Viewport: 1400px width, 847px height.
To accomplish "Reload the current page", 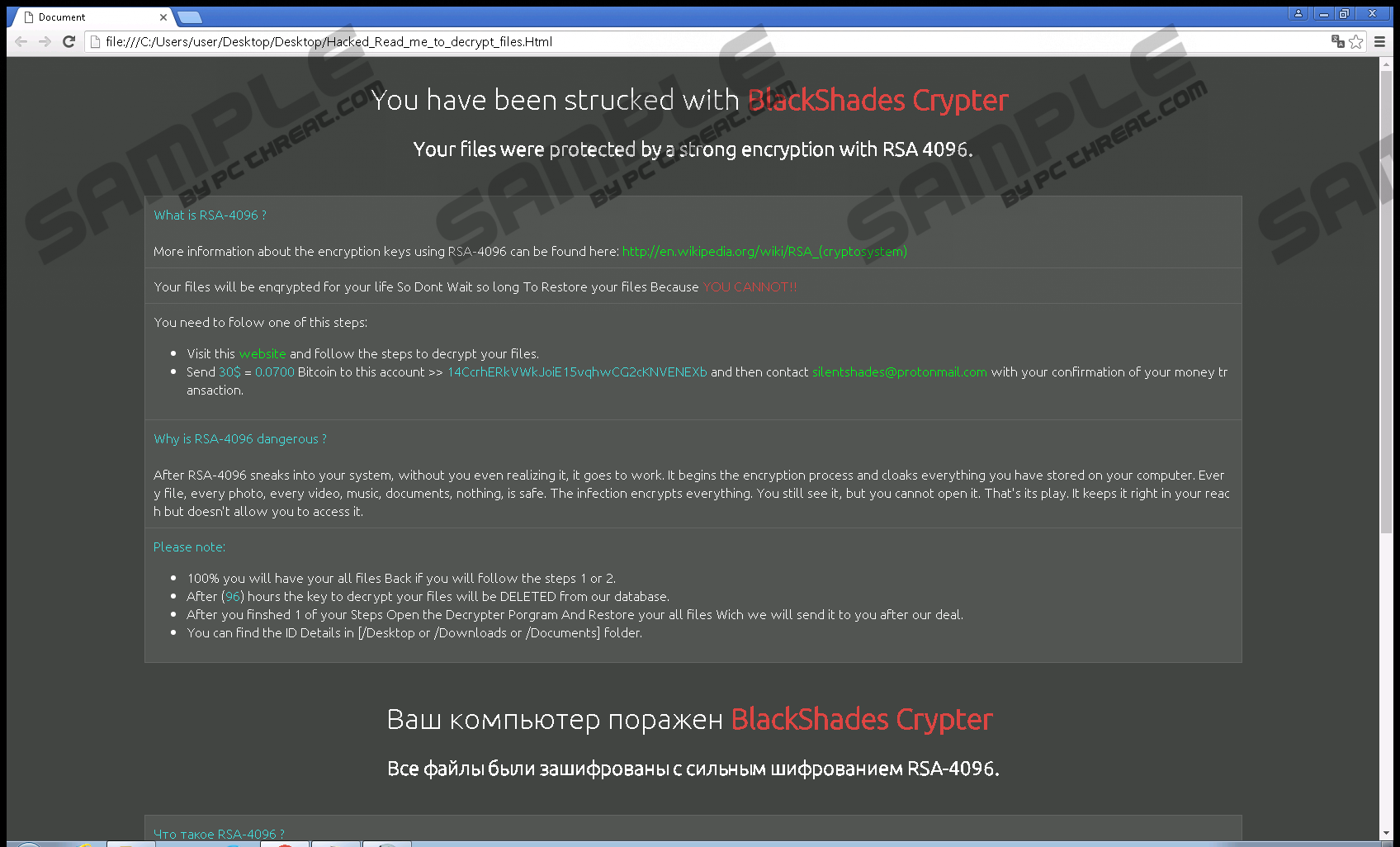I will point(69,42).
